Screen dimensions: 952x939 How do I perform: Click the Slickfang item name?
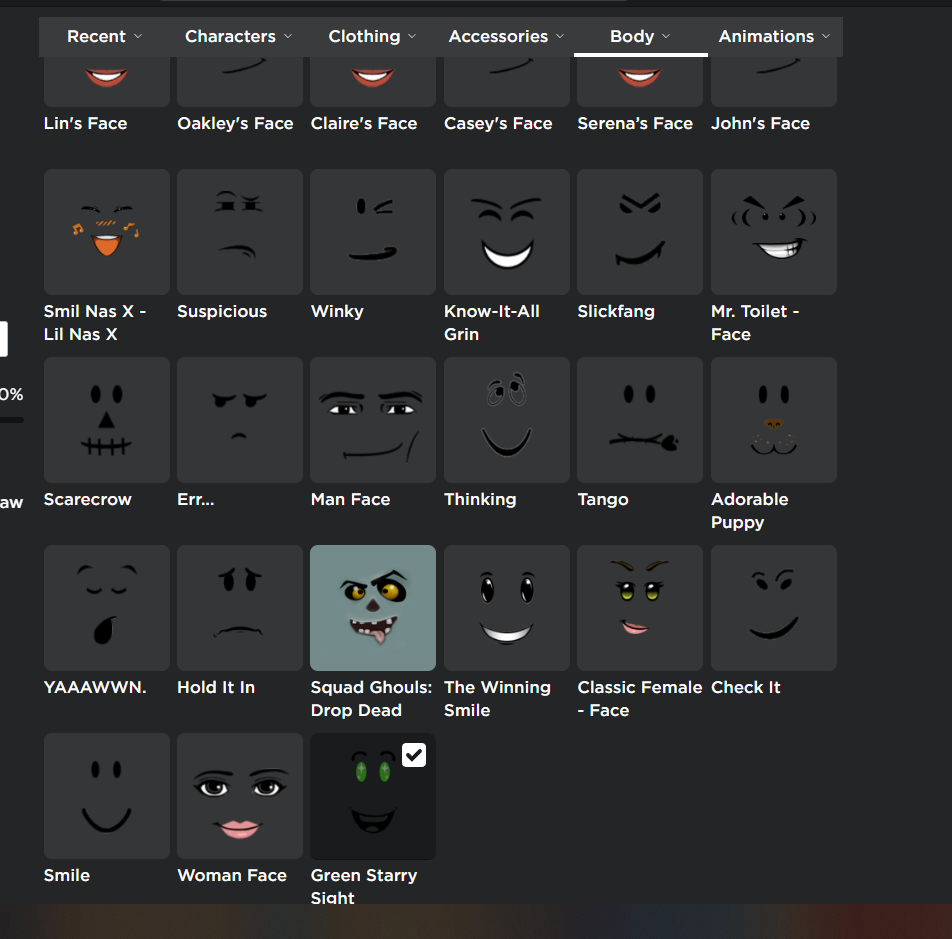tap(616, 312)
